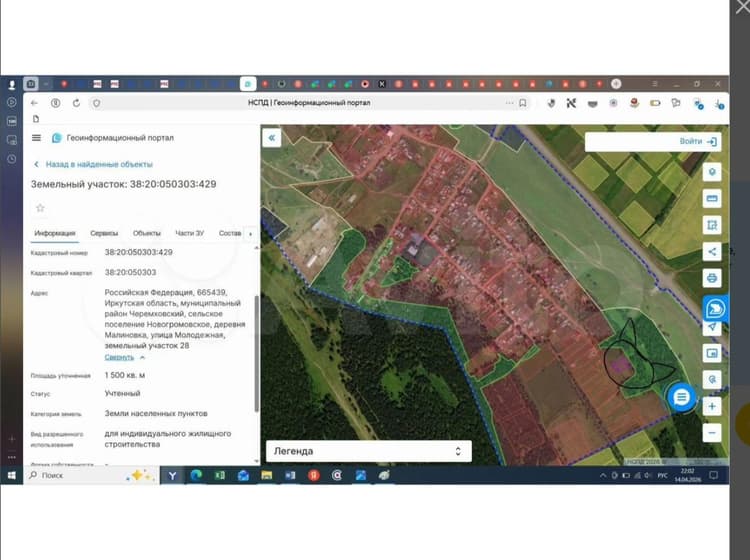Switch to the Сервисы tab

pyautogui.click(x=104, y=233)
